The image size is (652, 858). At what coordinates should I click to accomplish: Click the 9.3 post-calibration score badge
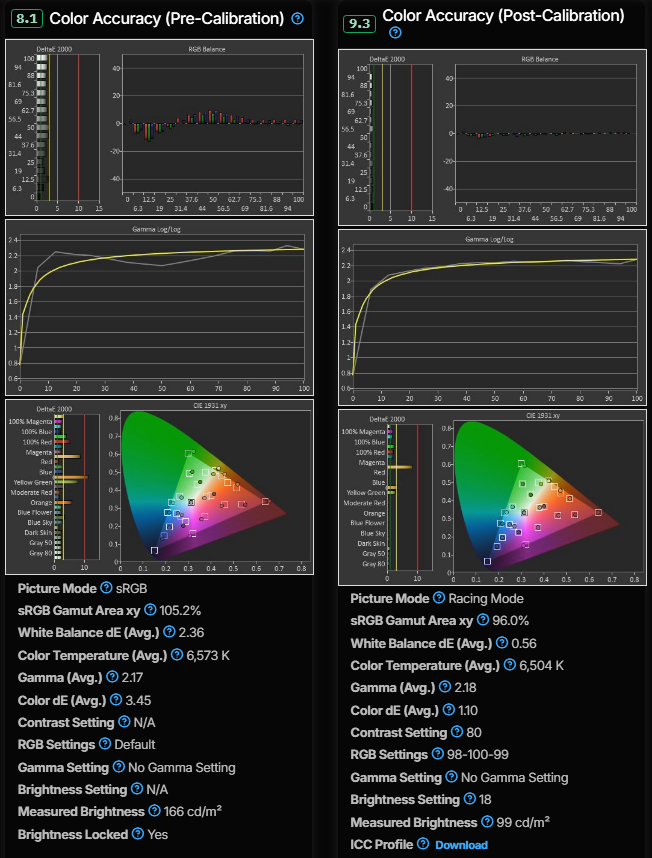coord(359,25)
